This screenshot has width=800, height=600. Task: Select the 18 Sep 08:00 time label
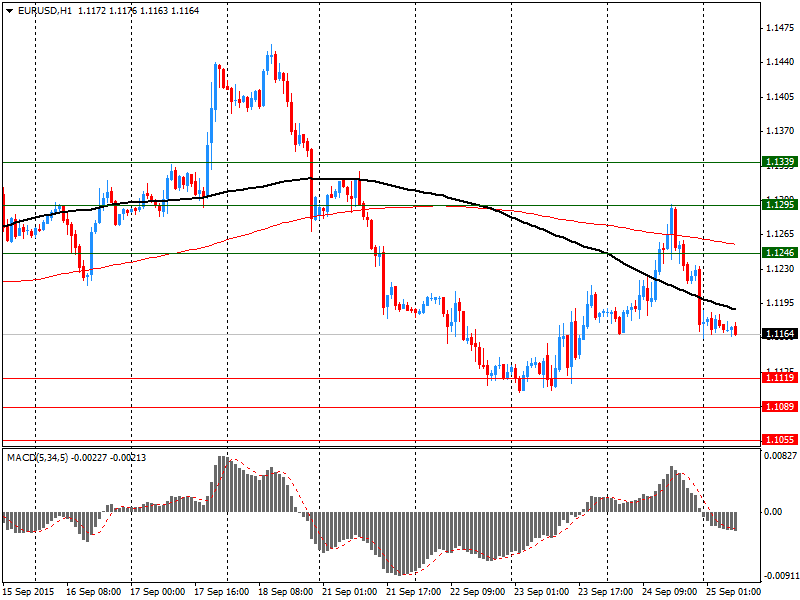[286, 592]
